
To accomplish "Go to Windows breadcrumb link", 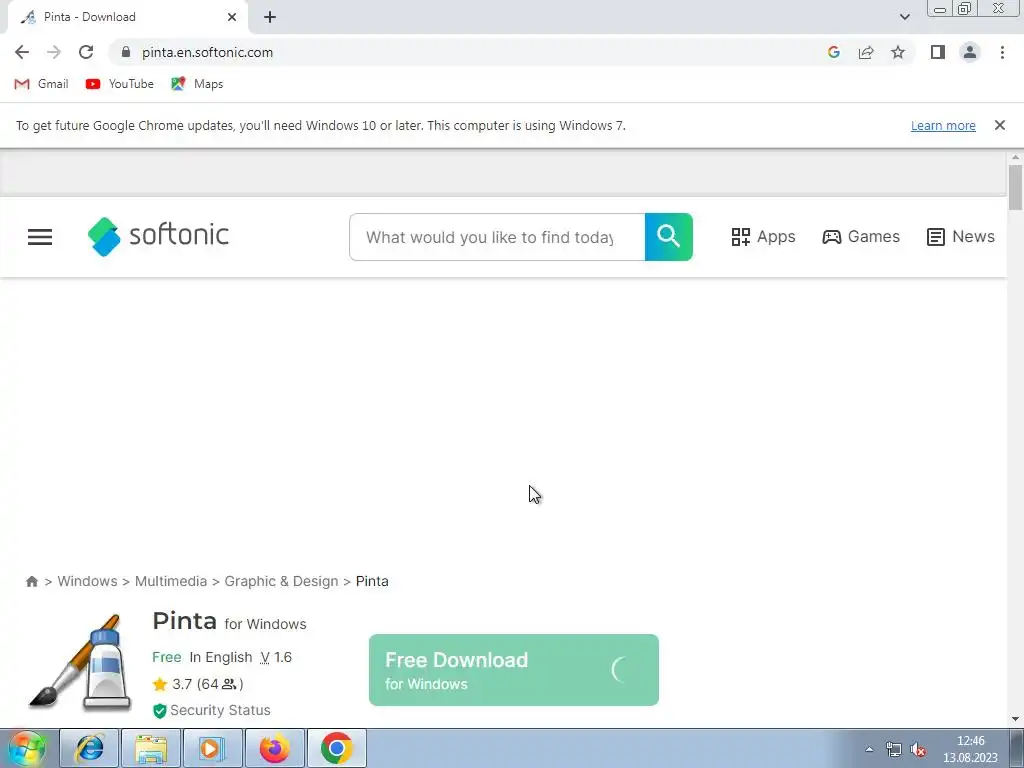I will tap(88, 581).
